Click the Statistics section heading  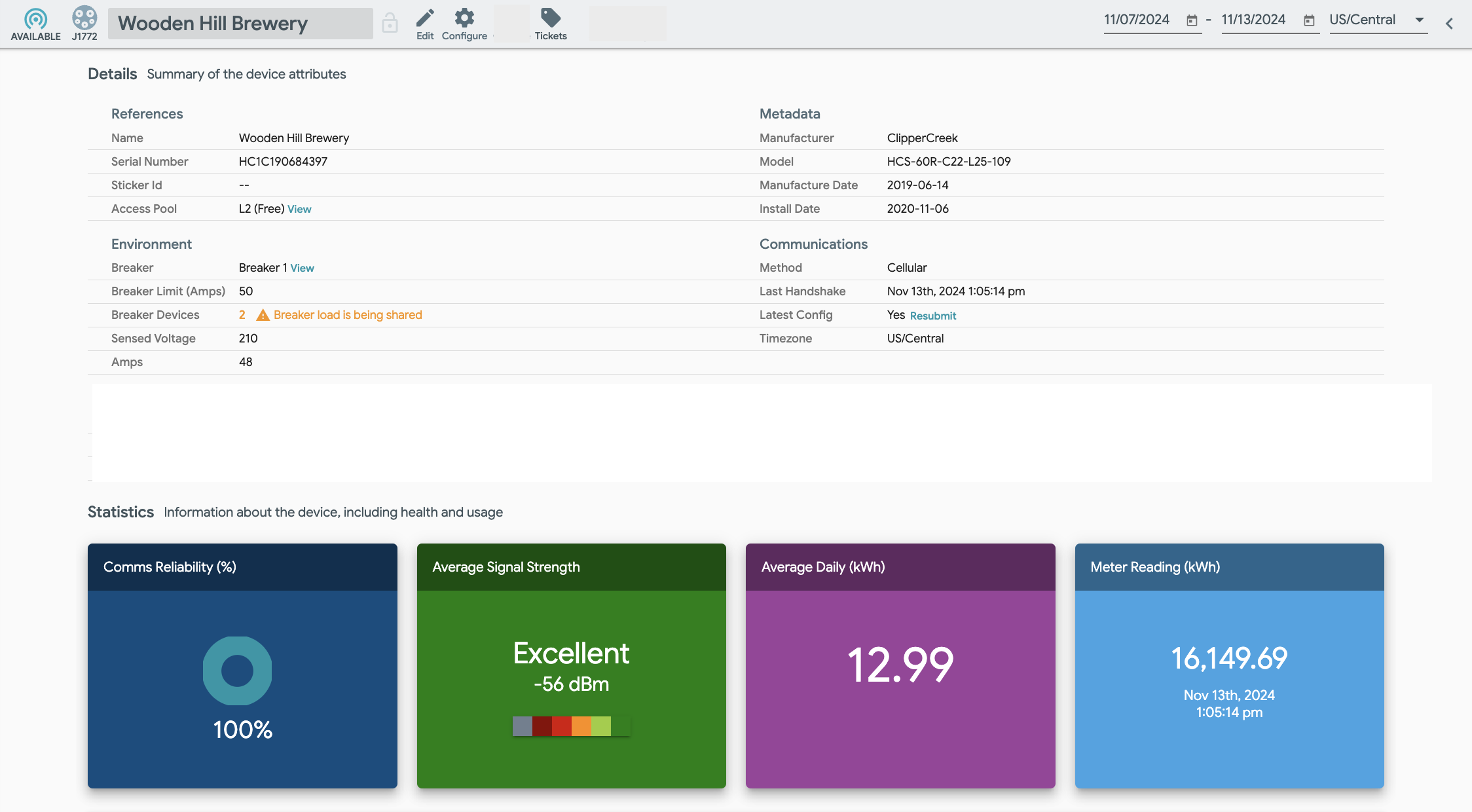[120, 512]
